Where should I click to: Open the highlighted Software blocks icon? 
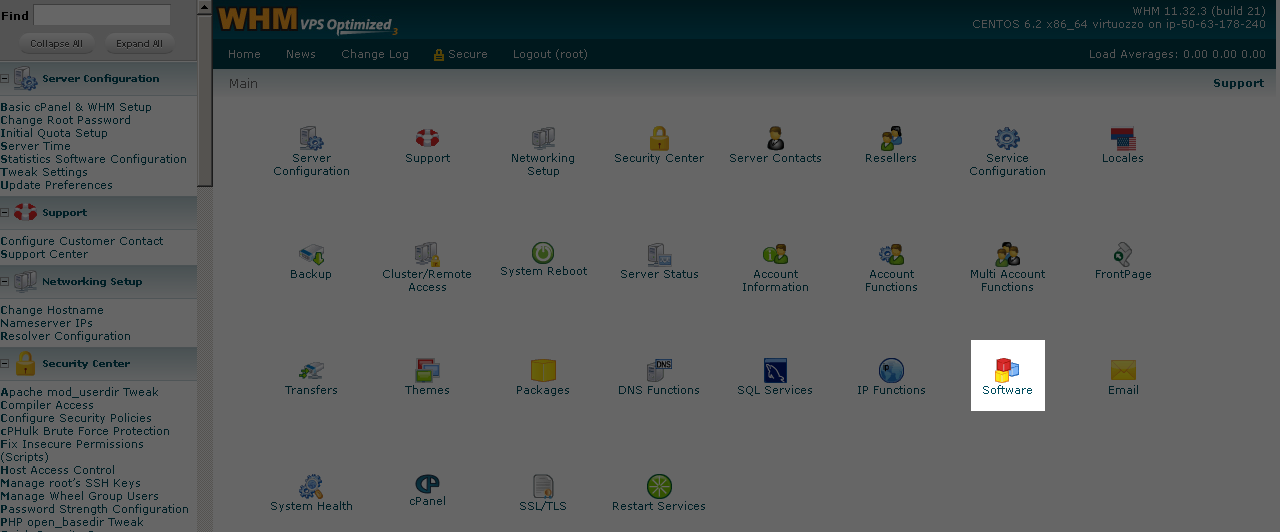tap(1007, 370)
